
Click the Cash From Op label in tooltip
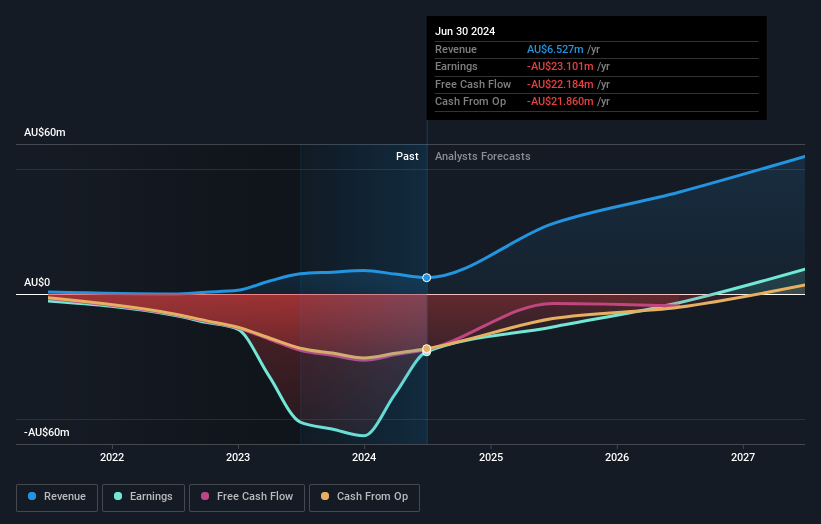click(x=471, y=102)
